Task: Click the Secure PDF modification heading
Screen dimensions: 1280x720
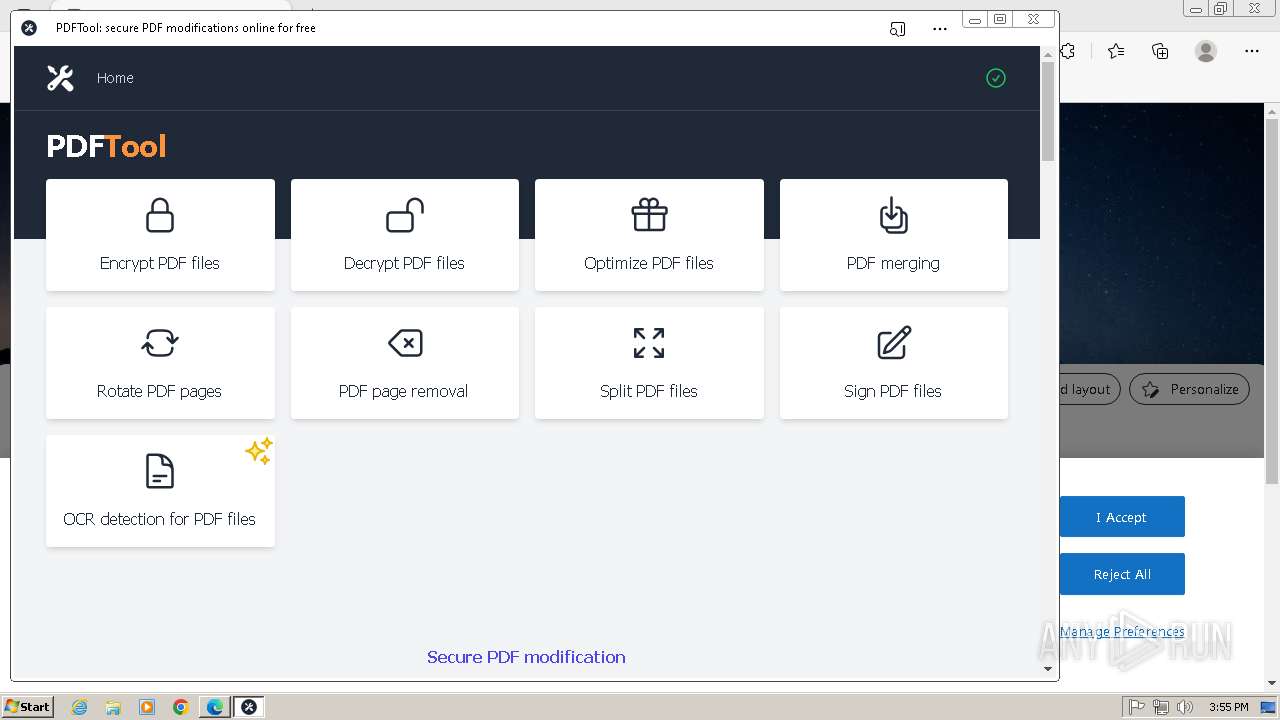Action: pyautogui.click(x=526, y=657)
